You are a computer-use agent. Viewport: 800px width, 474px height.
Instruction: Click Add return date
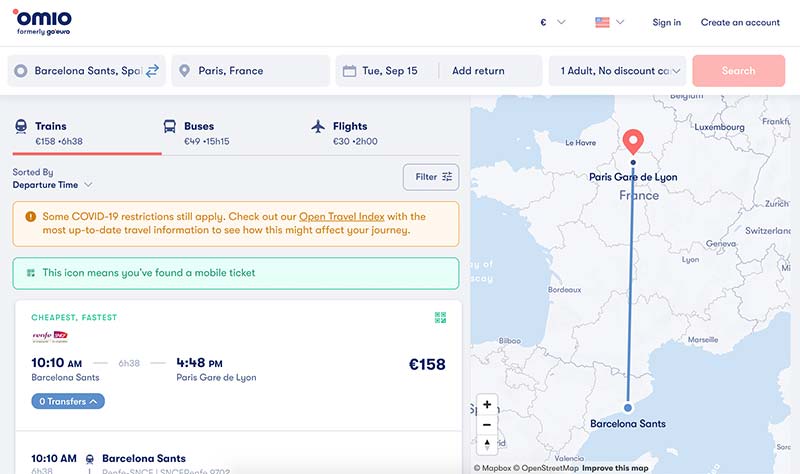tap(478, 71)
